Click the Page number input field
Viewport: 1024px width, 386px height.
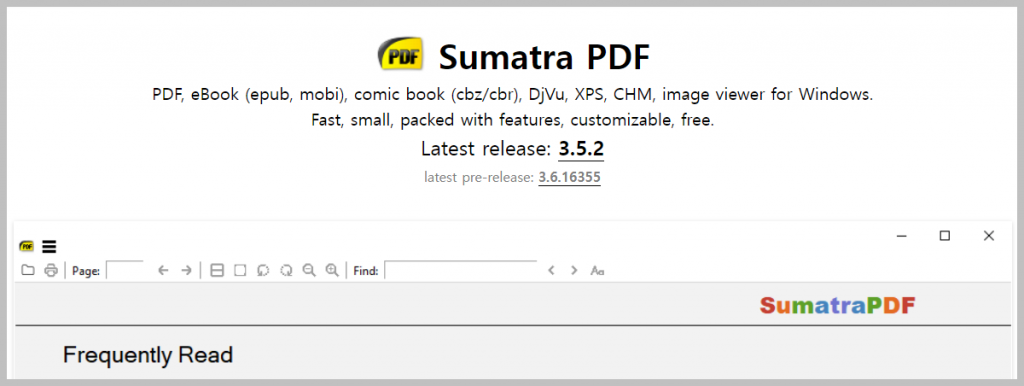coord(125,270)
